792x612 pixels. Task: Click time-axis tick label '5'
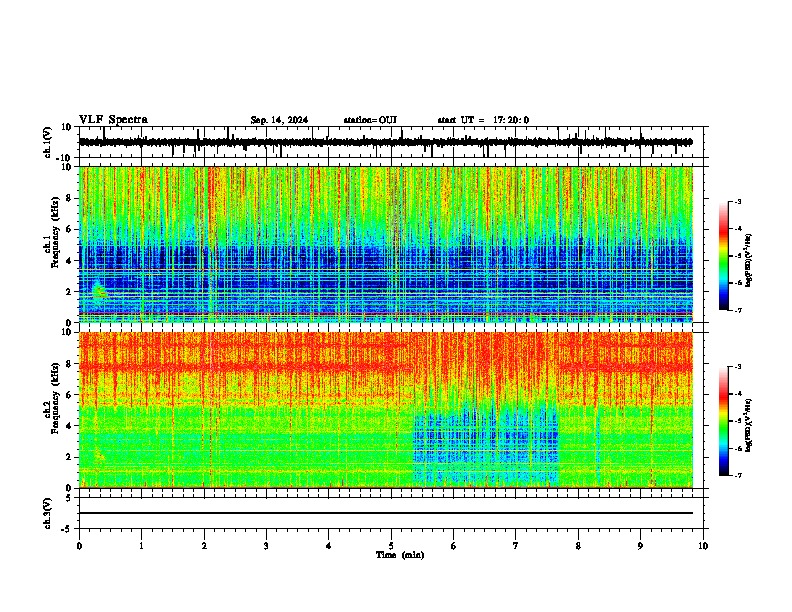(391, 546)
